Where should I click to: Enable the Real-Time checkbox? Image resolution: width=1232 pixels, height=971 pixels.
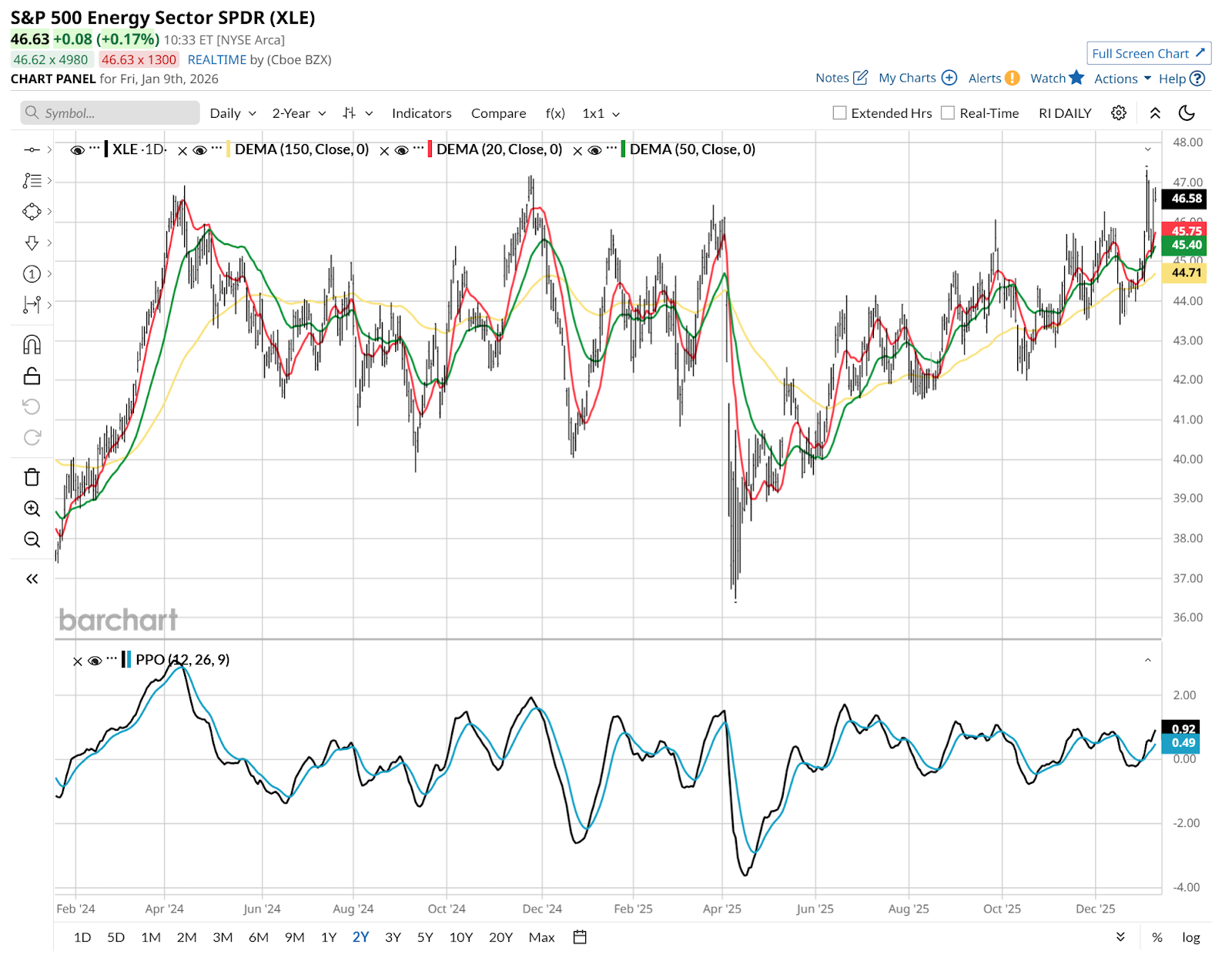pyautogui.click(x=948, y=113)
